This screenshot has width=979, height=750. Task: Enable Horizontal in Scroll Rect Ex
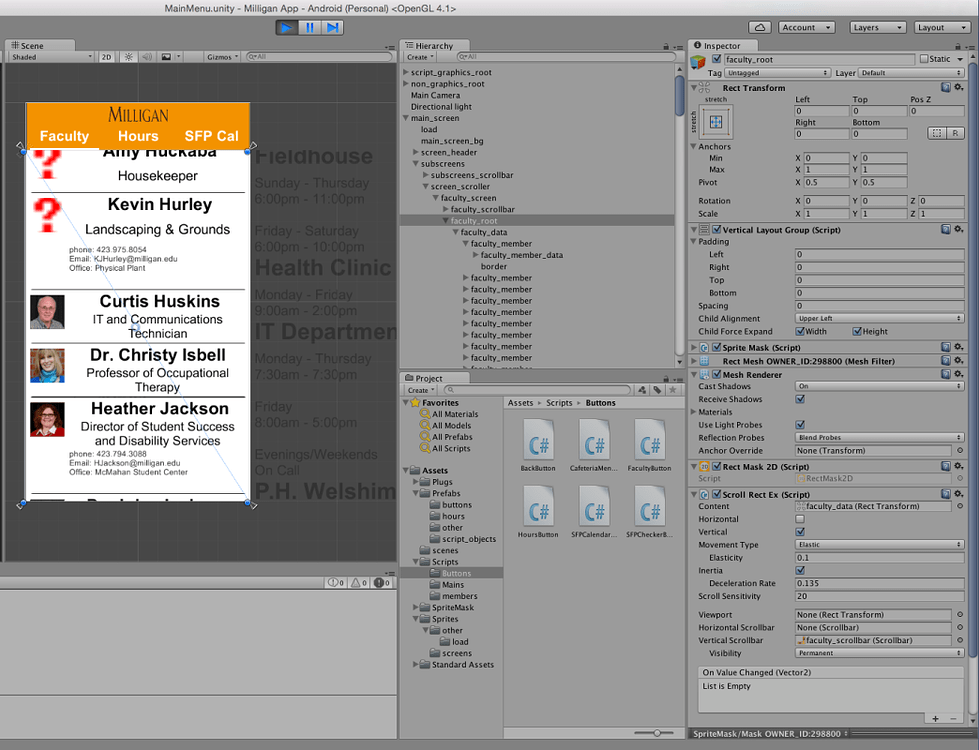(x=800, y=519)
